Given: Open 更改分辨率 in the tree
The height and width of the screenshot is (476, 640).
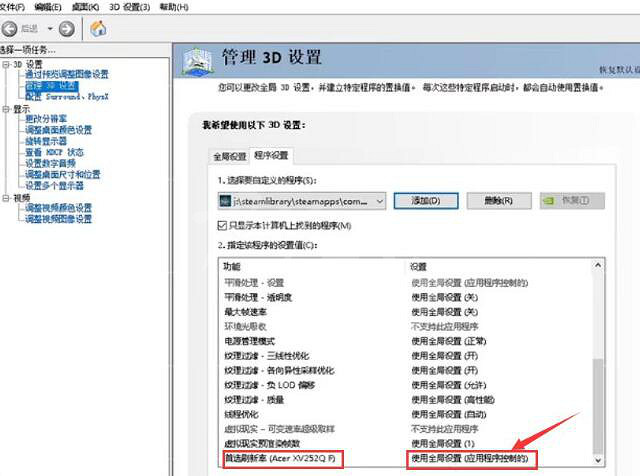Looking at the screenshot, I should tap(46, 119).
